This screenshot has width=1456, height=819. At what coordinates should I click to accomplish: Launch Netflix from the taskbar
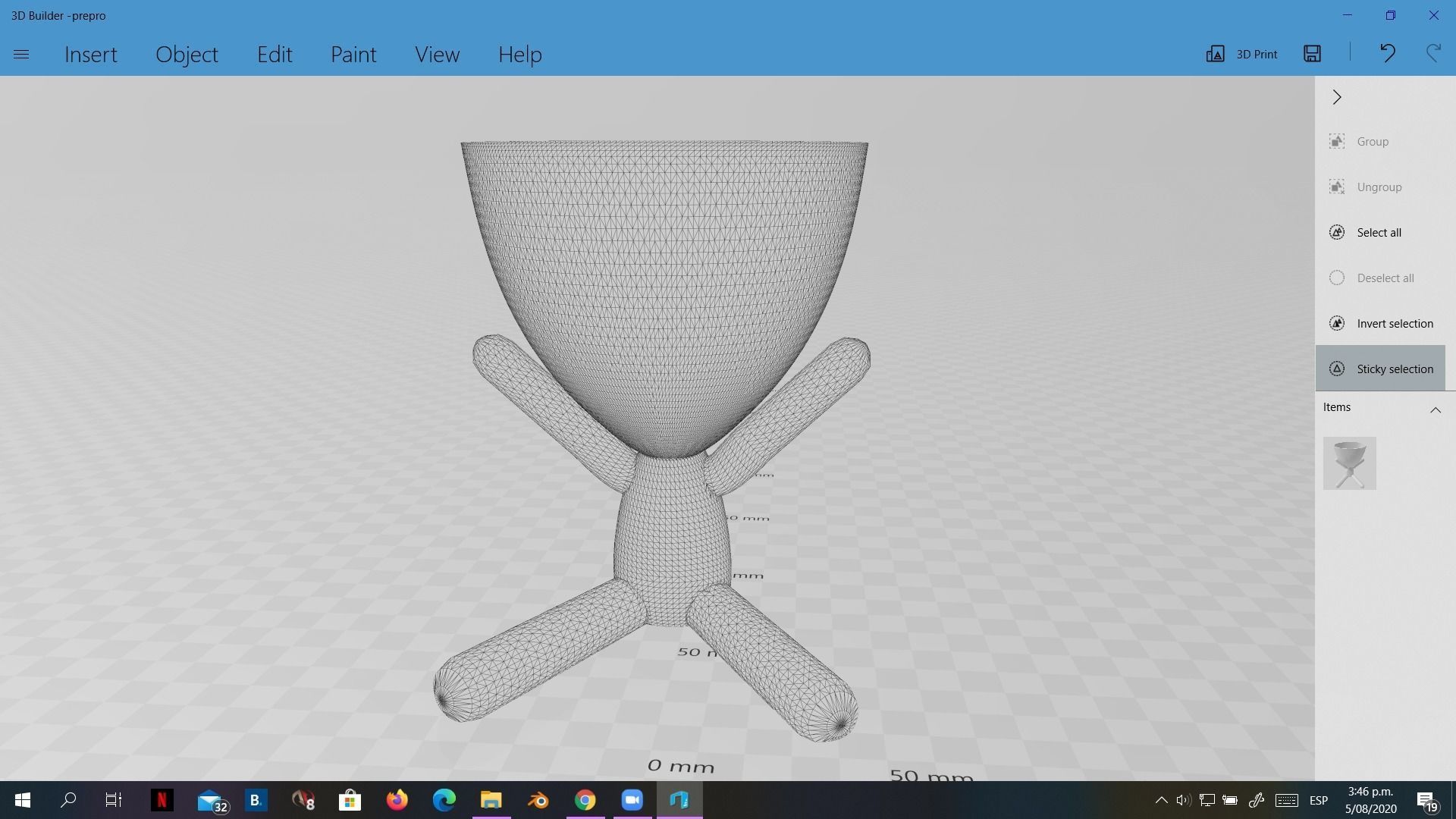coord(162,800)
